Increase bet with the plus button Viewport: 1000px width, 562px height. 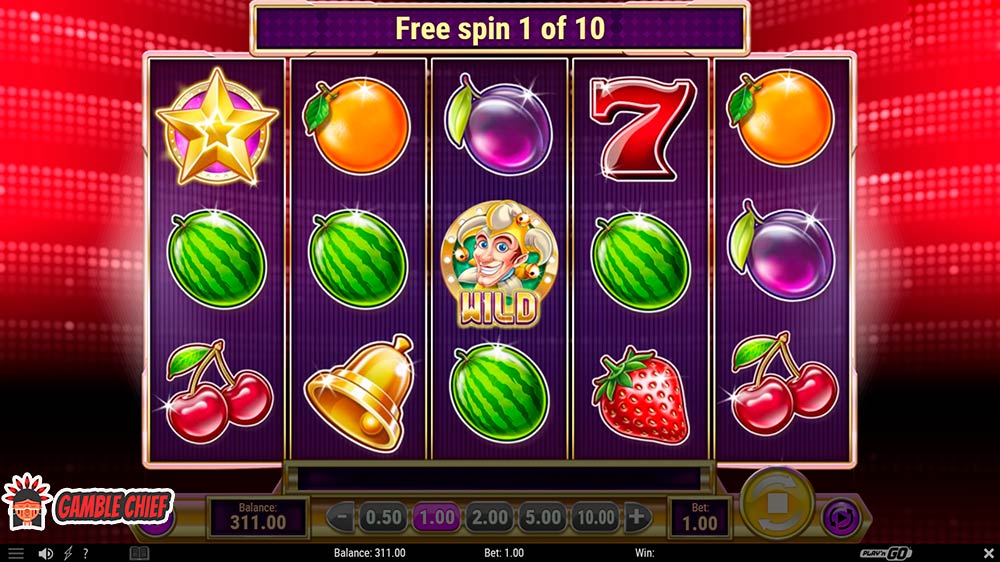(636, 517)
